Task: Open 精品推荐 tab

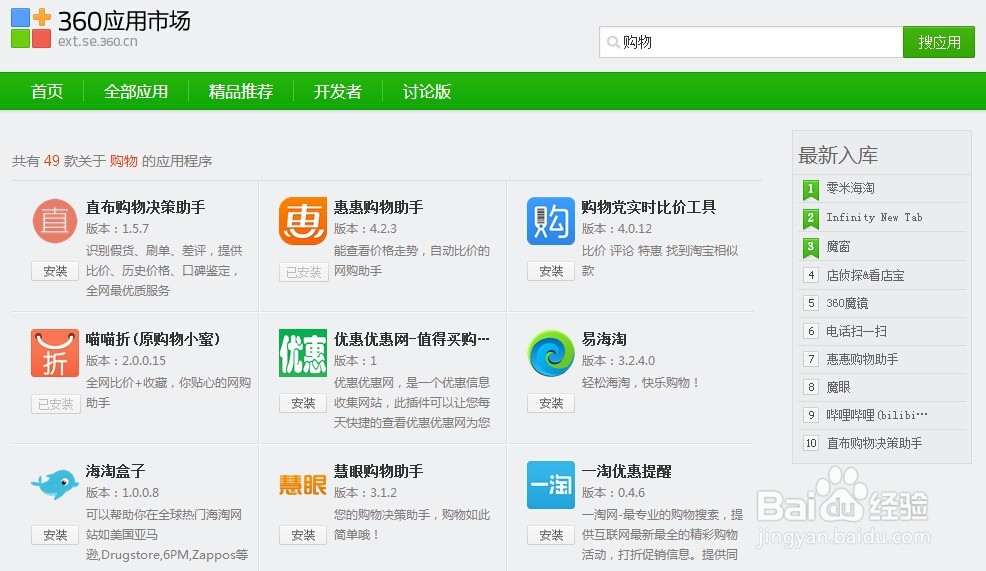Action: [x=241, y=91]
